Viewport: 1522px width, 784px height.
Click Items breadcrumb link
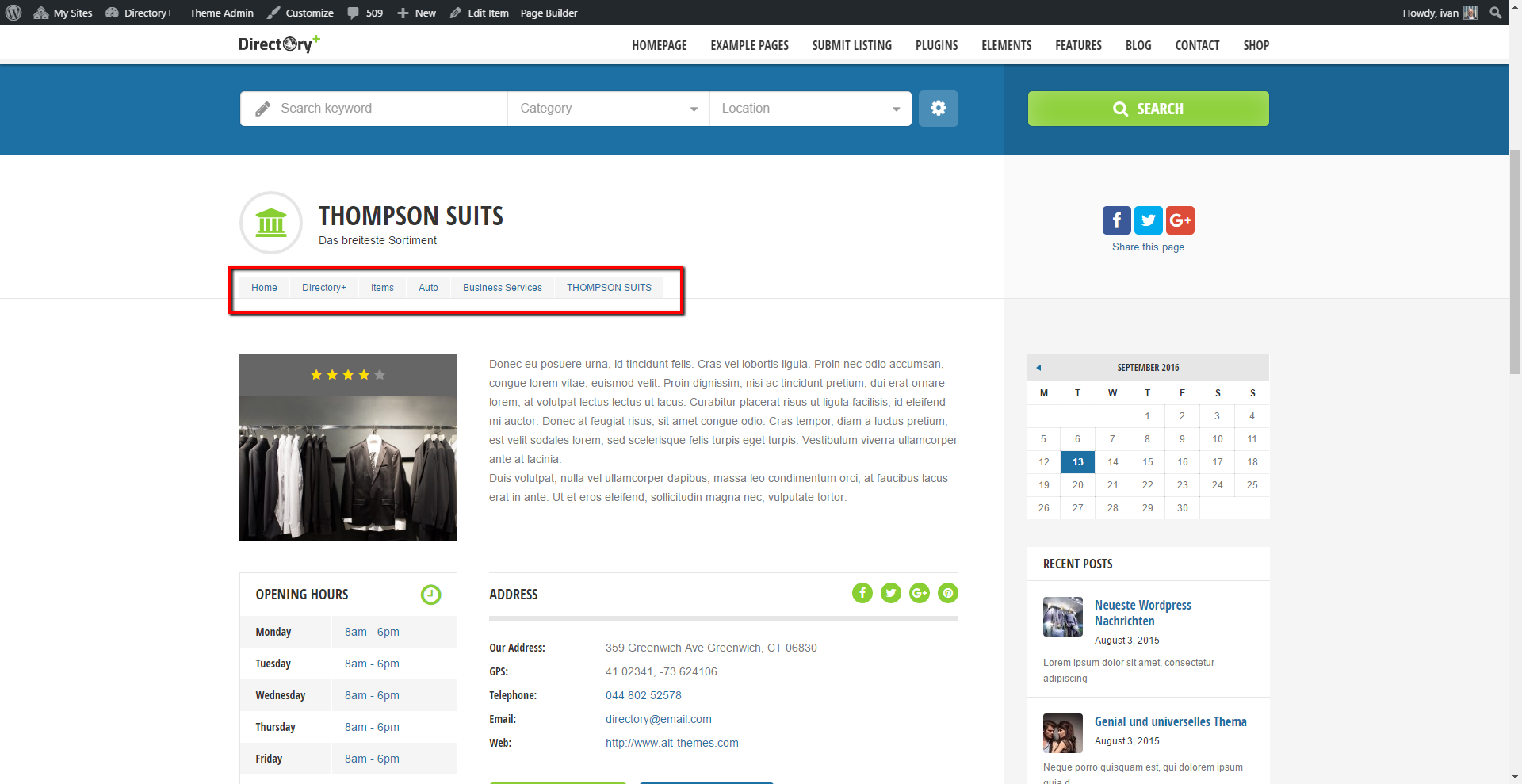coord(382,288)
